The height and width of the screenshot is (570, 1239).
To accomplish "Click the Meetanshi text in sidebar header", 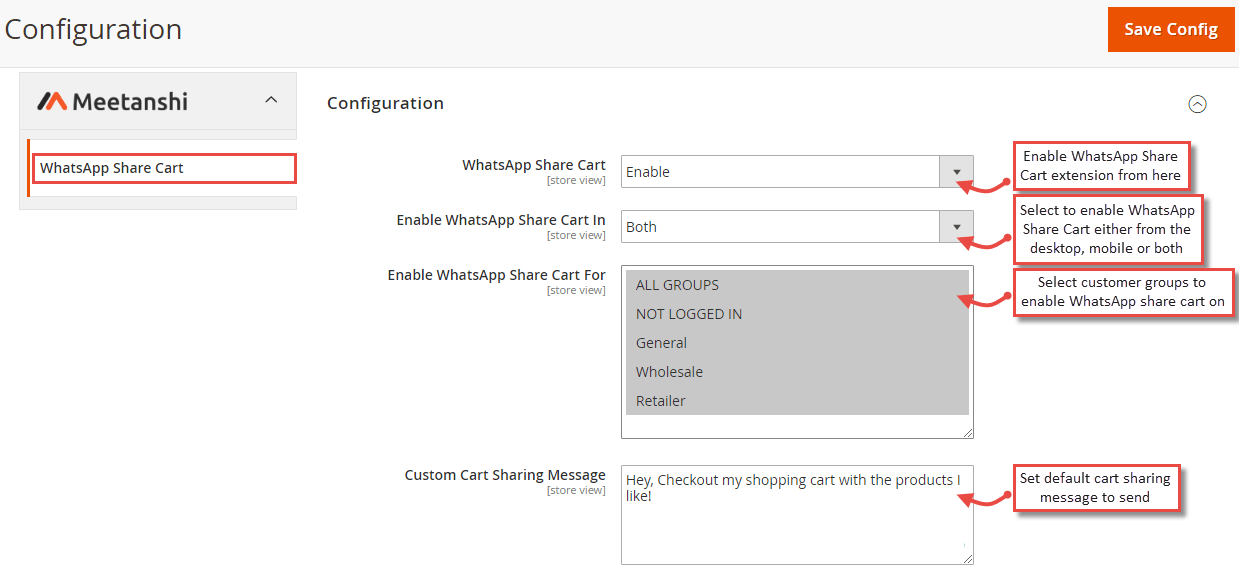I will (x=130, y=101).
